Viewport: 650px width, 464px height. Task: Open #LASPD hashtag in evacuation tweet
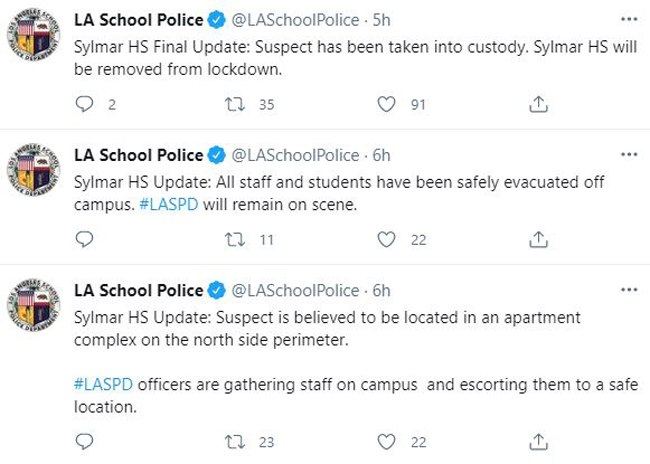click(169, 204)
